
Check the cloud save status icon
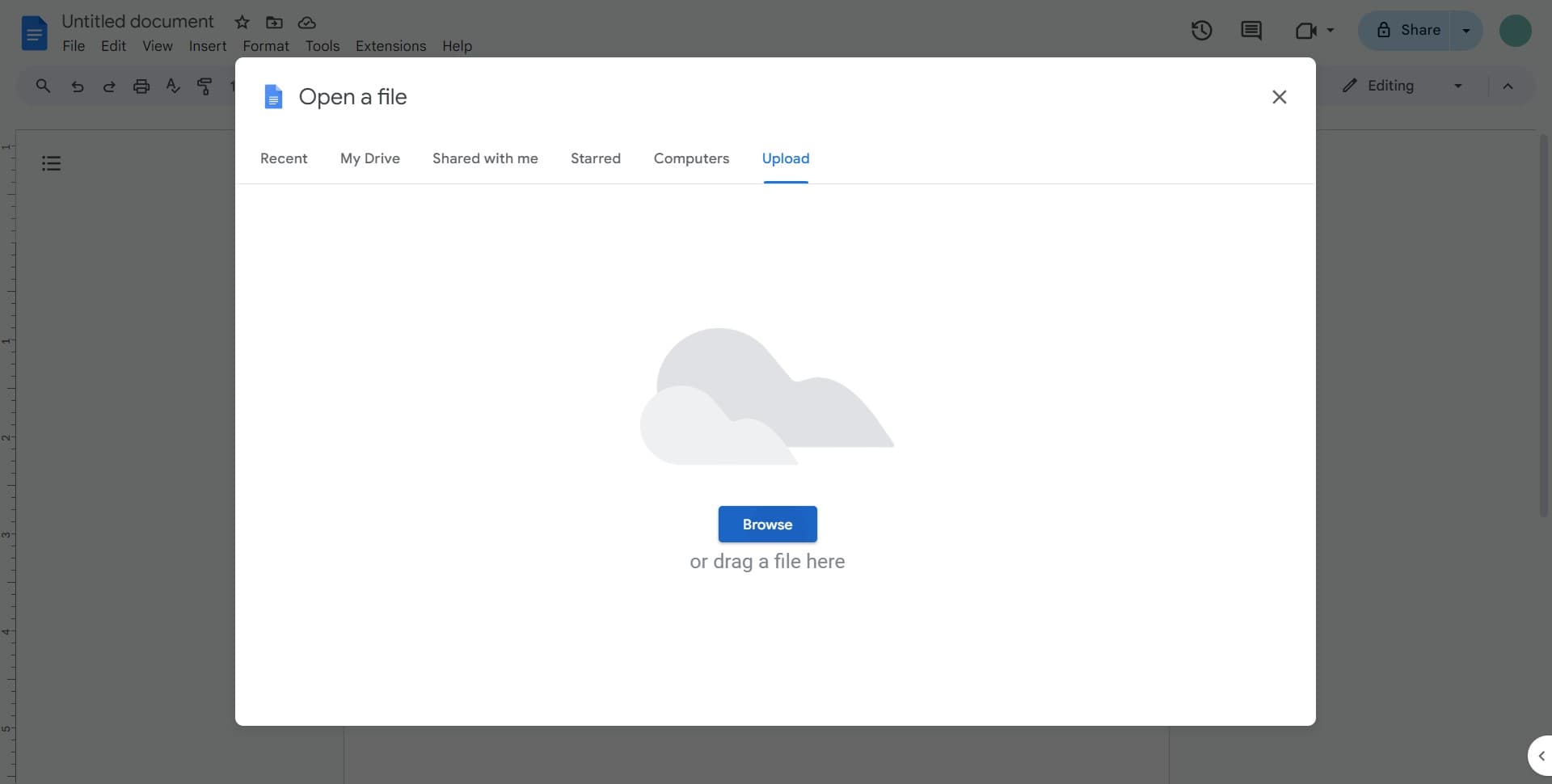point(306,23)
